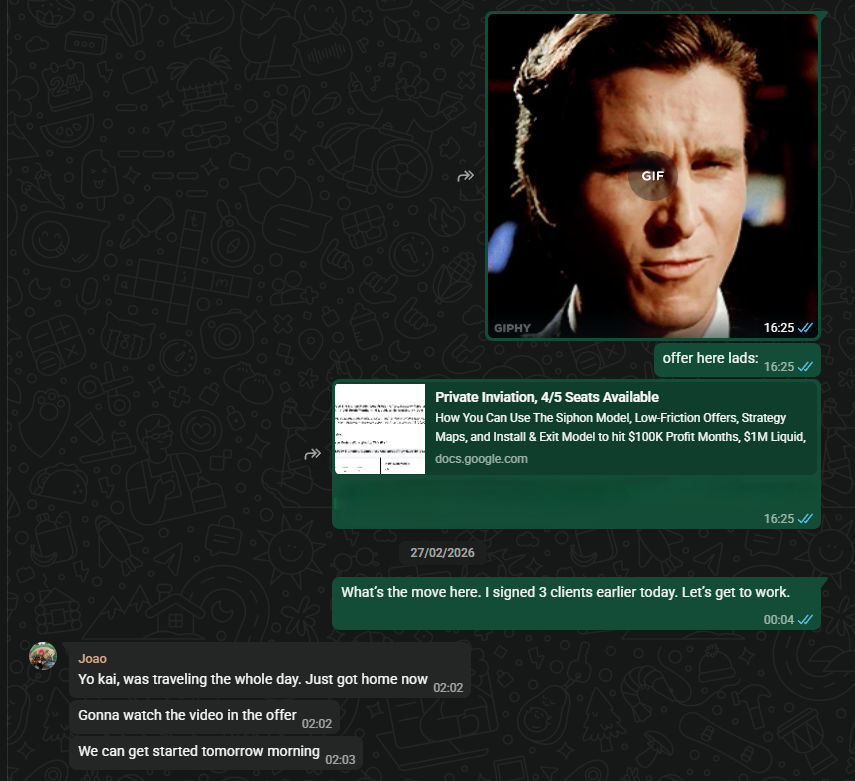Select the "What's the move here" message bubble
The image size is (855, 781).
[x=565, y=592]
